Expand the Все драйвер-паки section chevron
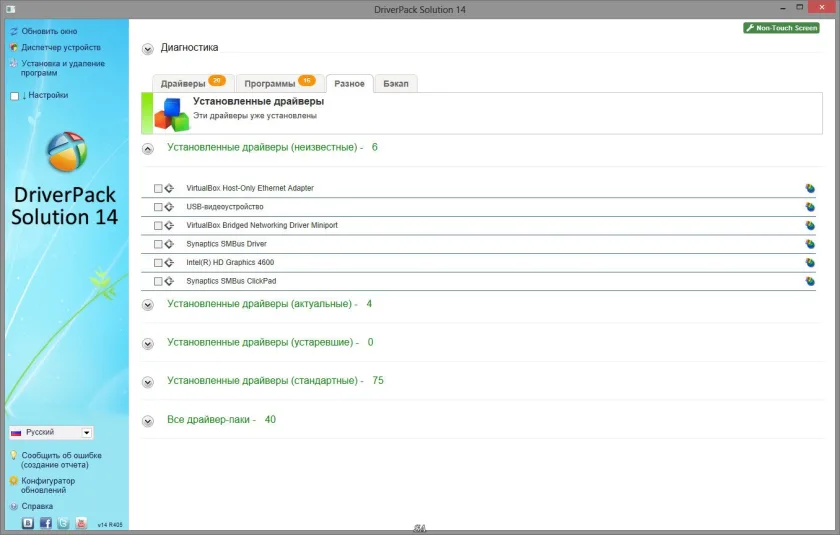The height and width of the screenshot is (535, 840). point(148,421)
